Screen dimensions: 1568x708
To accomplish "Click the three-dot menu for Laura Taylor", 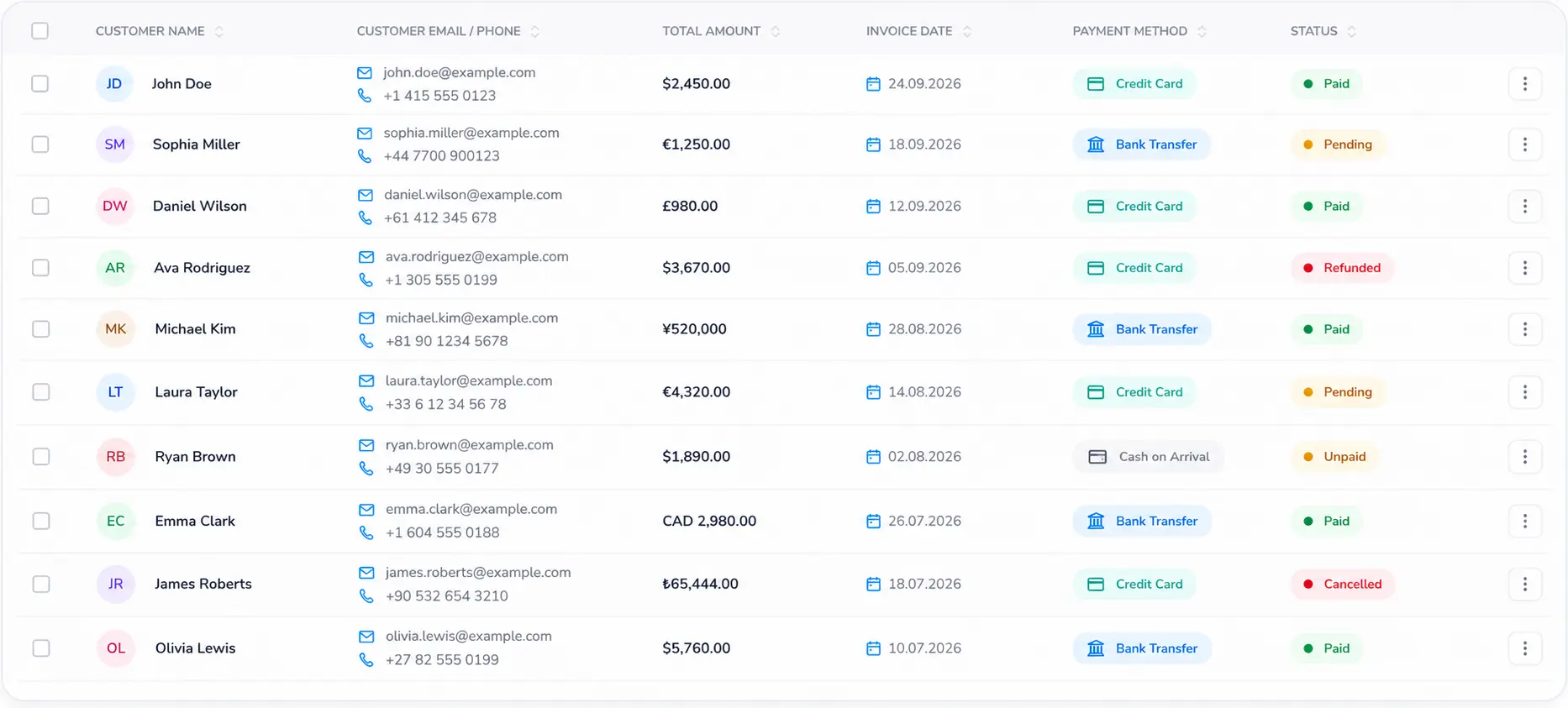I will pyautogui.click(x=1524, y=392).
